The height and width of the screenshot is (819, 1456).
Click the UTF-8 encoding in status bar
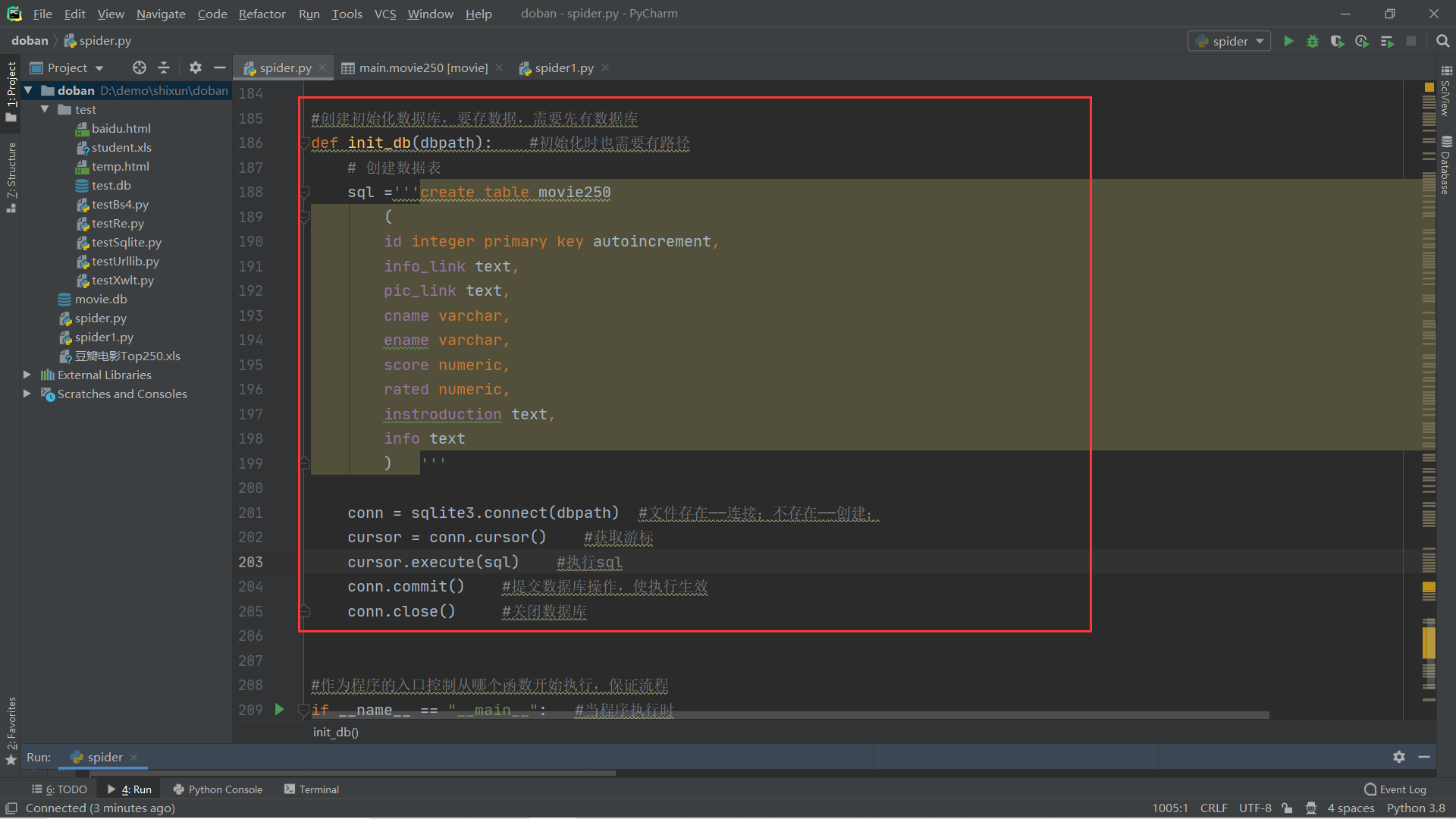click(x=1255, y=808)
